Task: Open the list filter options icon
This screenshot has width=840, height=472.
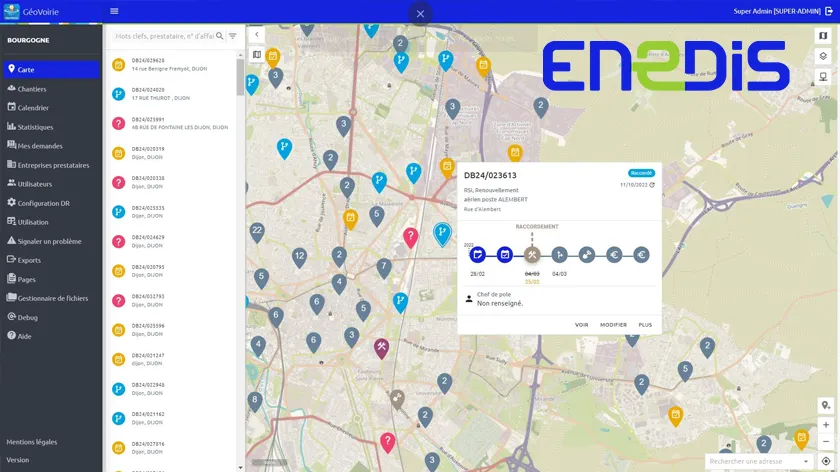Action: [x=232, y=36]
